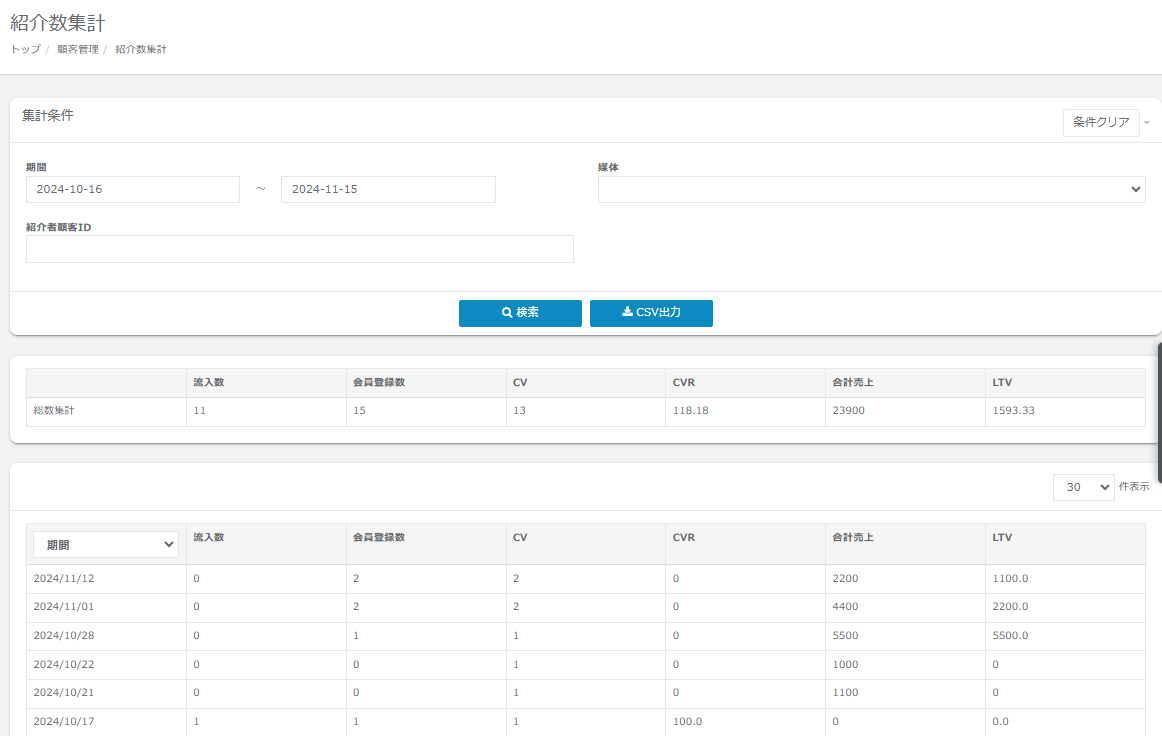The width and height of the screenshot is (1162, 736).
Task: Click the 検索 search button
Action: [x=520, y=313]
